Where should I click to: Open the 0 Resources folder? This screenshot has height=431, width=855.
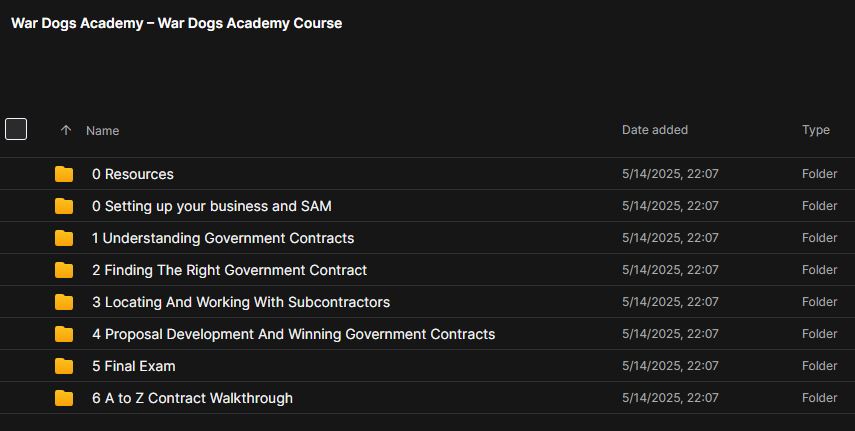133,174
